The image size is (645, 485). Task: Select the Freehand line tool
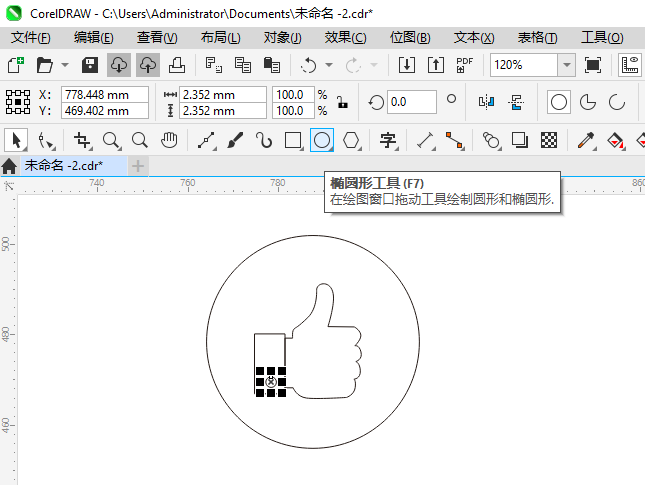(206, 140)
